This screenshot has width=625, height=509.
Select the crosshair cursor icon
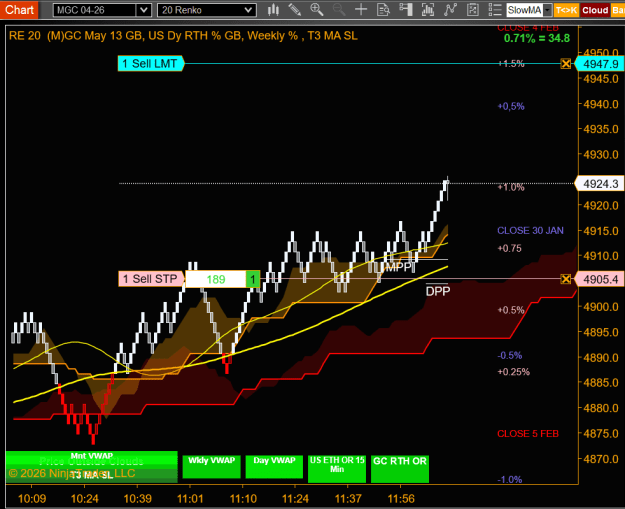tap(361, 10)
